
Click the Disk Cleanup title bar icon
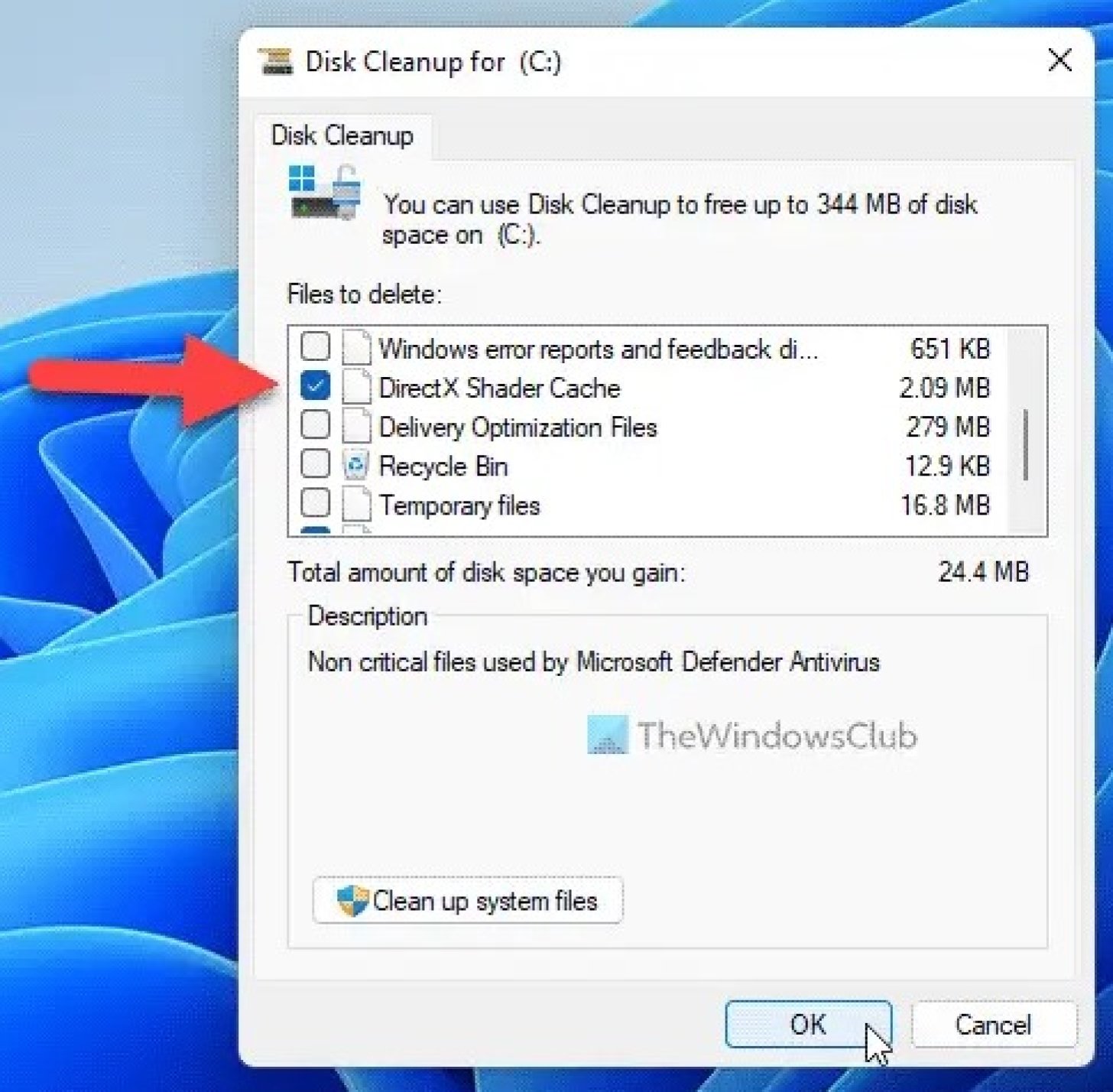(275, 61)
